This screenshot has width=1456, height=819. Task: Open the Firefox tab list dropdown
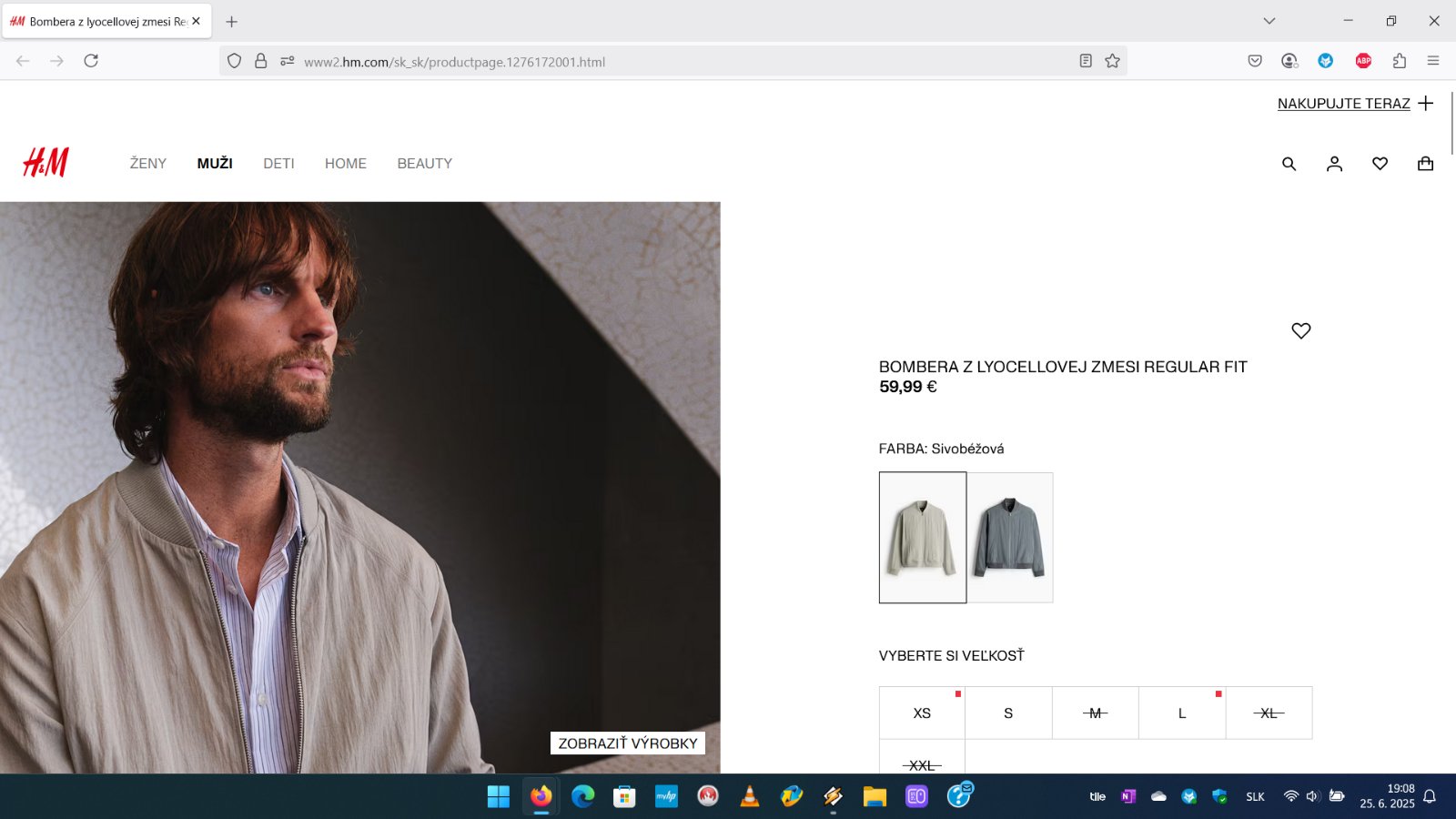point(1269,21)
